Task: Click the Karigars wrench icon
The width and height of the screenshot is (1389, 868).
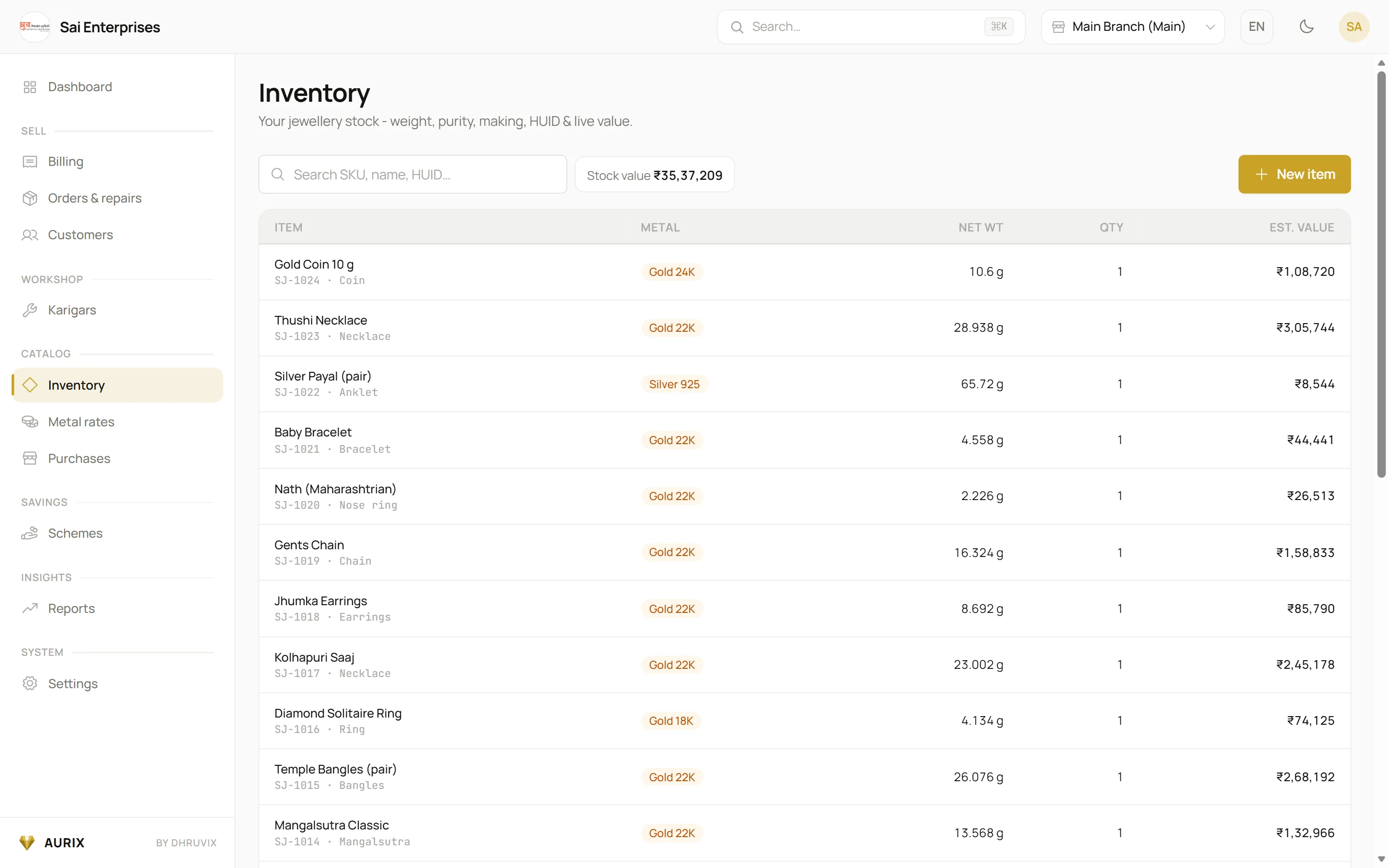Action: pyautogui.click(x=30, y=310)
